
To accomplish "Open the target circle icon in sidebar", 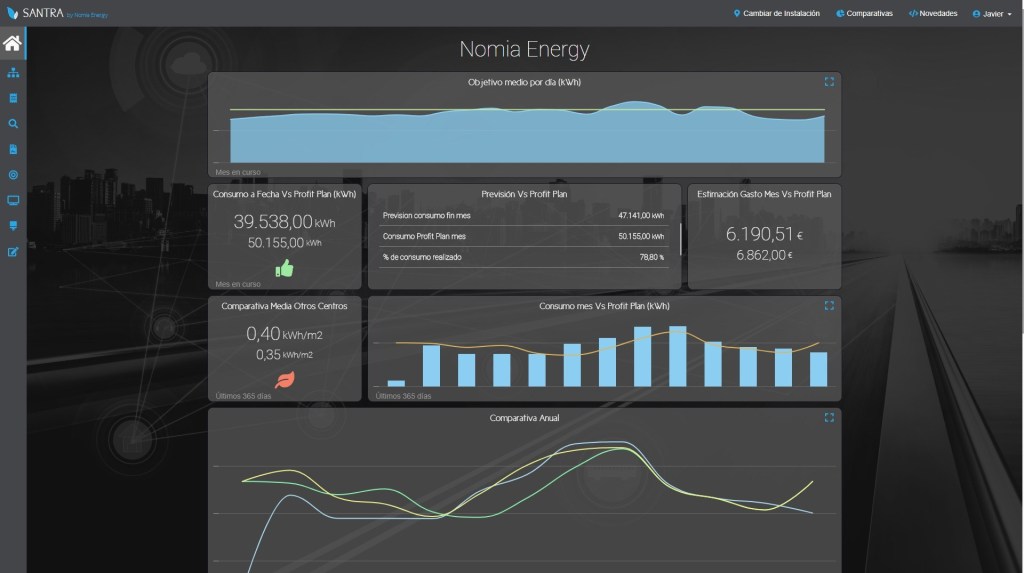I will (x=13, y=174).
